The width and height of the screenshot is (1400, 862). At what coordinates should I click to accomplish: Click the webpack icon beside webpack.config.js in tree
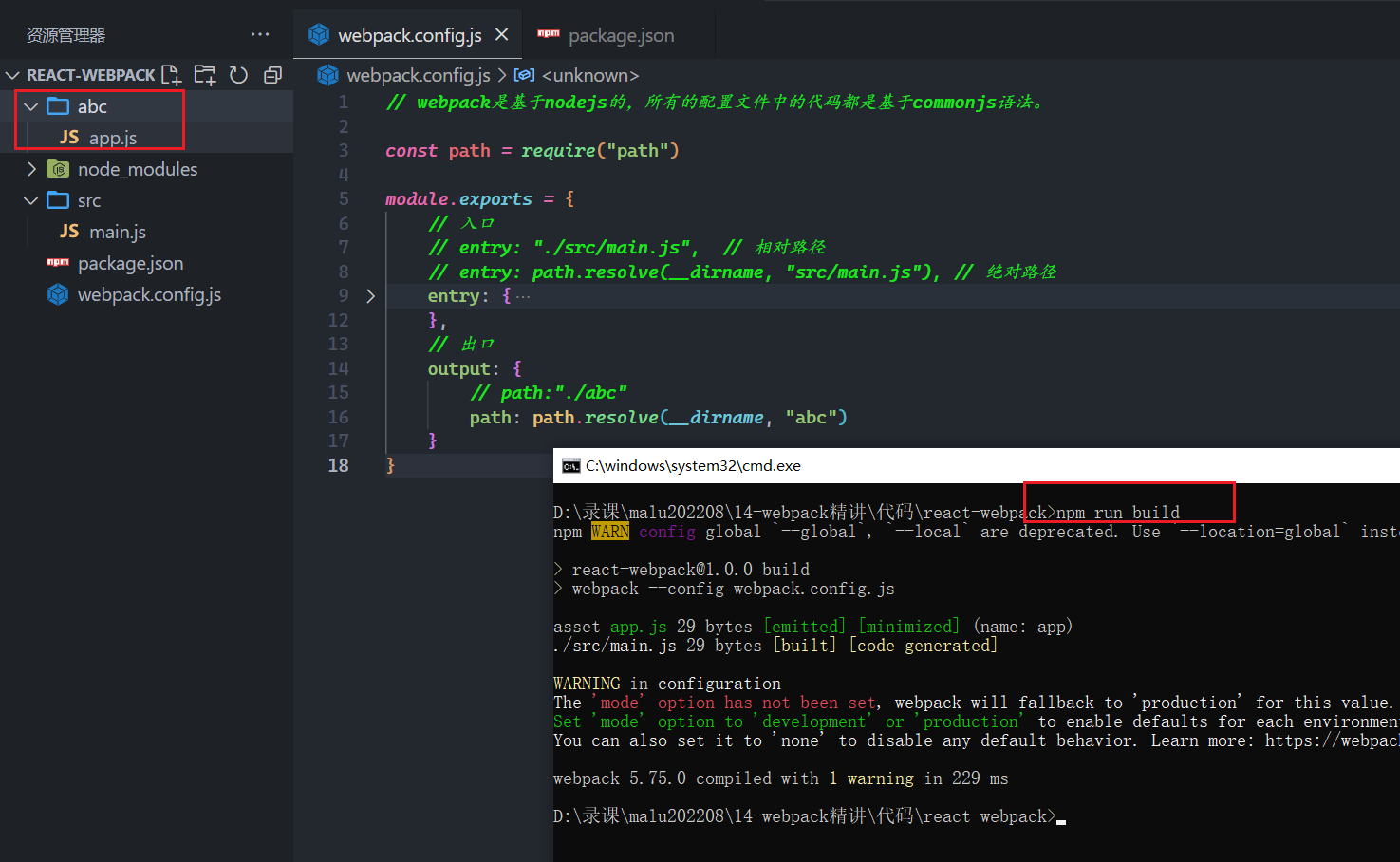pyautogui.click(x=58, y=294)
